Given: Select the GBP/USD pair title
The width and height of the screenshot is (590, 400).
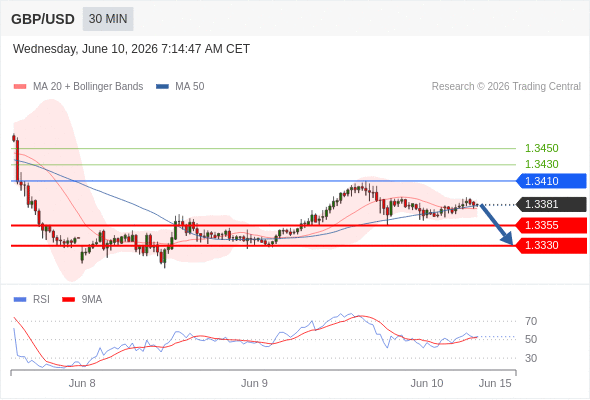Looking at the screenshot, I should 43,19.
